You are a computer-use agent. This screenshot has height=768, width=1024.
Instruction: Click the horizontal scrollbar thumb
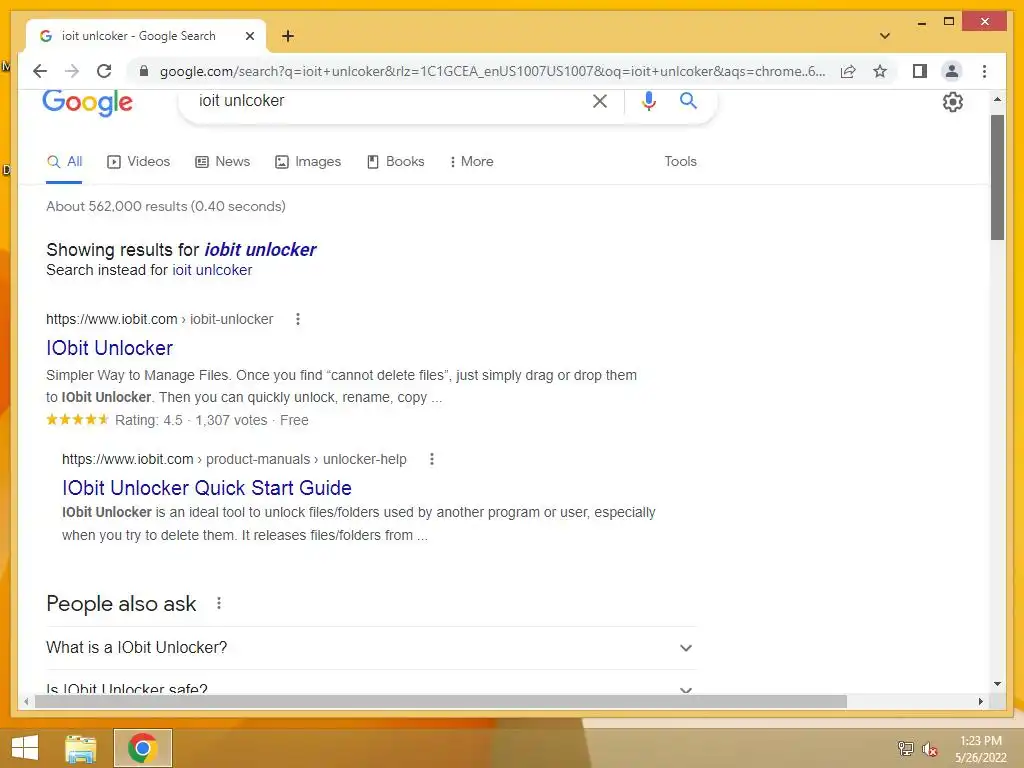[441, 701]
